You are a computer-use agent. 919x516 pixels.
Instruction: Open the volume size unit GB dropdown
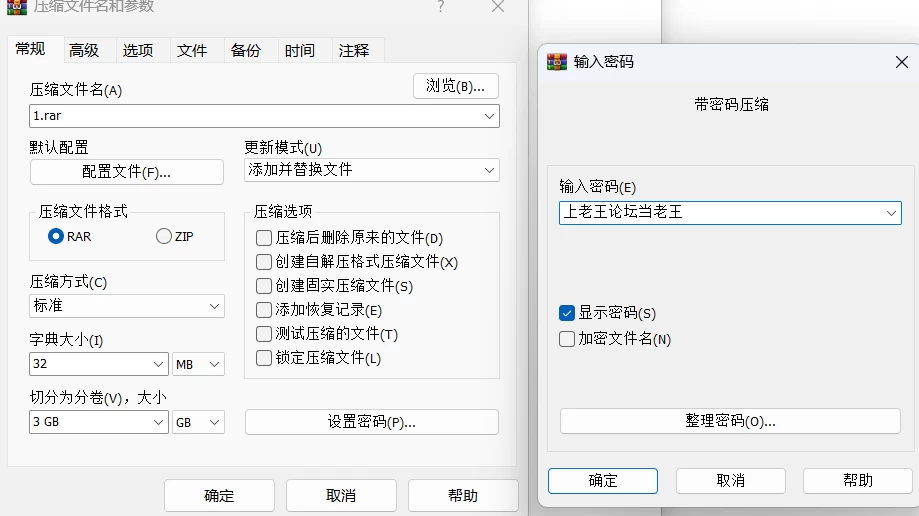point(198,422)
